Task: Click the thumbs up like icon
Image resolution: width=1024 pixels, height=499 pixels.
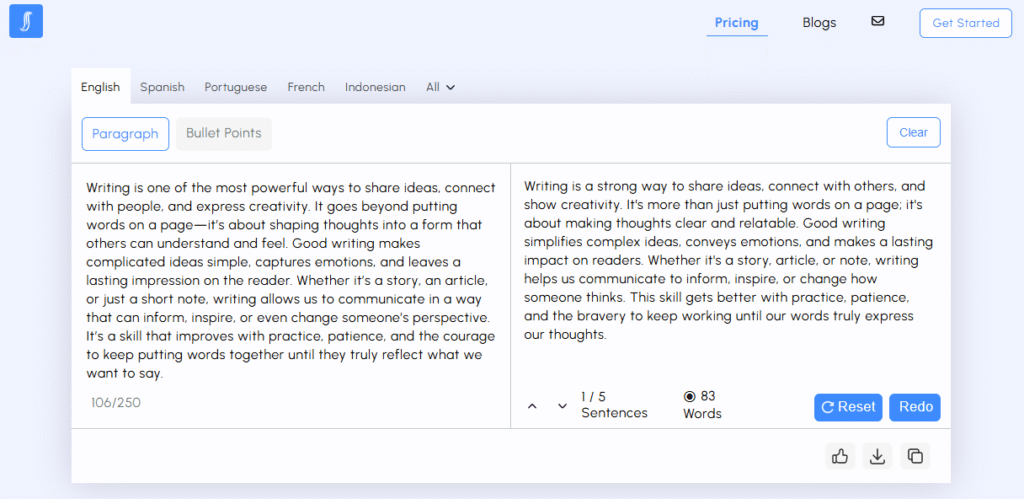Action: click(x=840, y=457)
